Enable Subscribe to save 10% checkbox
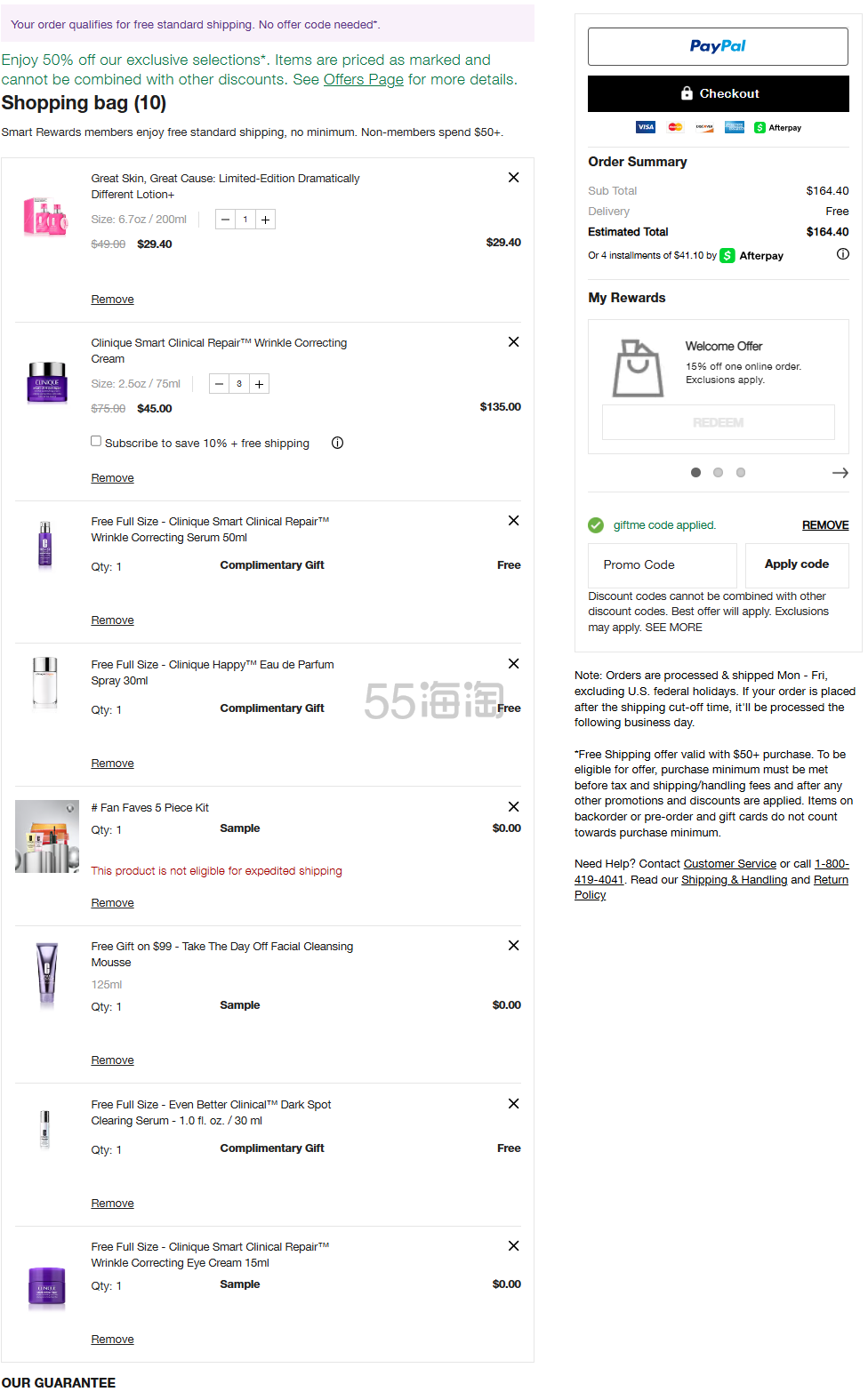Viewport: 868px width, 1400px height. tap(96, 441)
